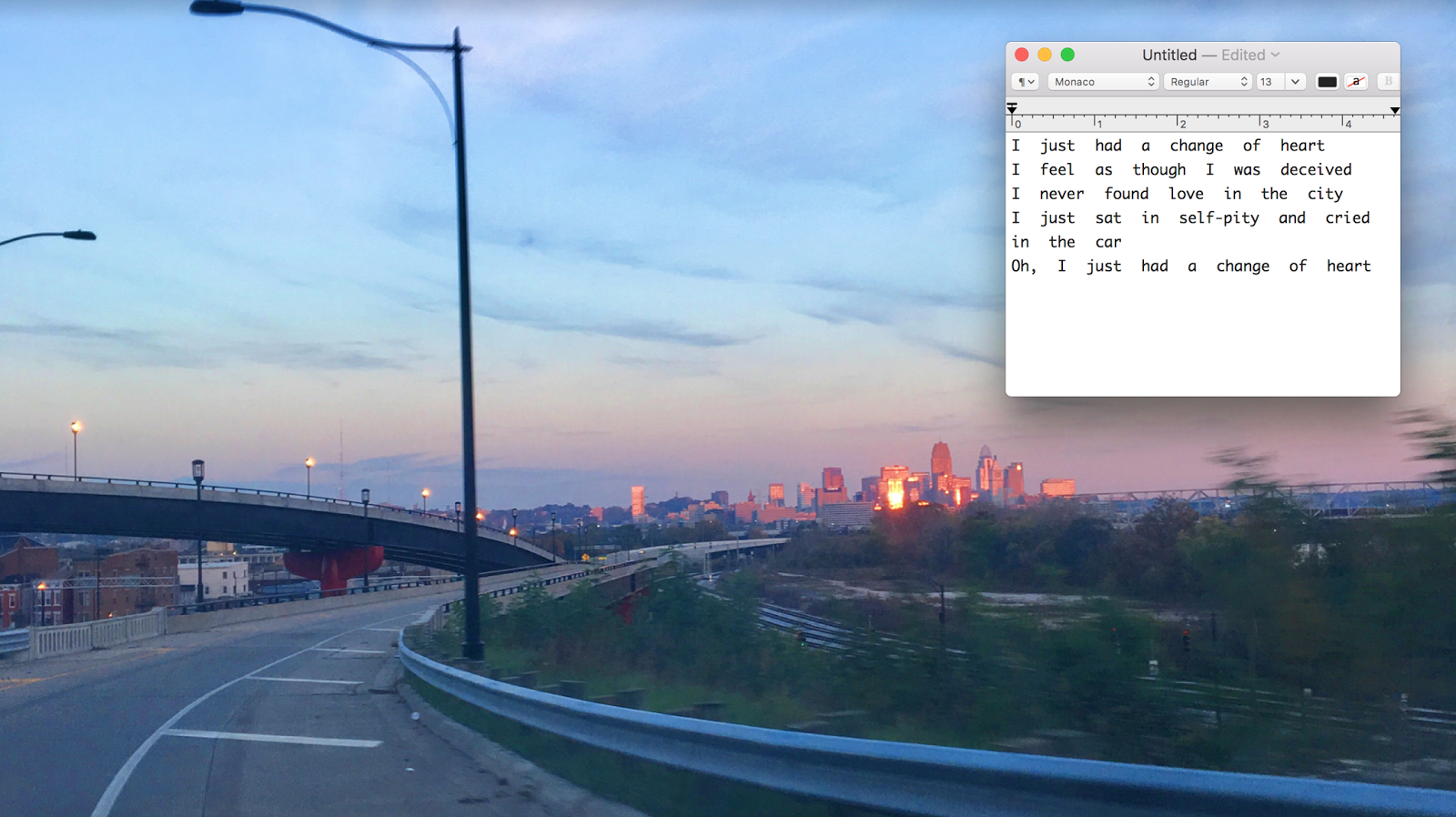
Task: Click the word "self-pity"
Action: click(1219, 218)
